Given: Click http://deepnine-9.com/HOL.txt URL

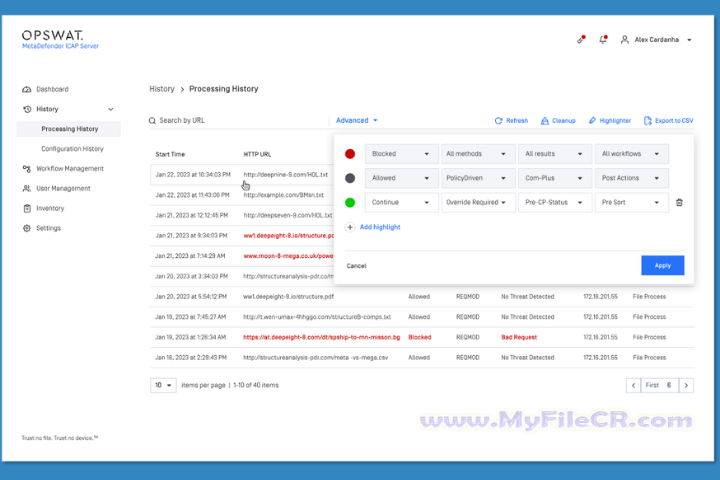Looking at the screenshot, I should pos(286,175).
